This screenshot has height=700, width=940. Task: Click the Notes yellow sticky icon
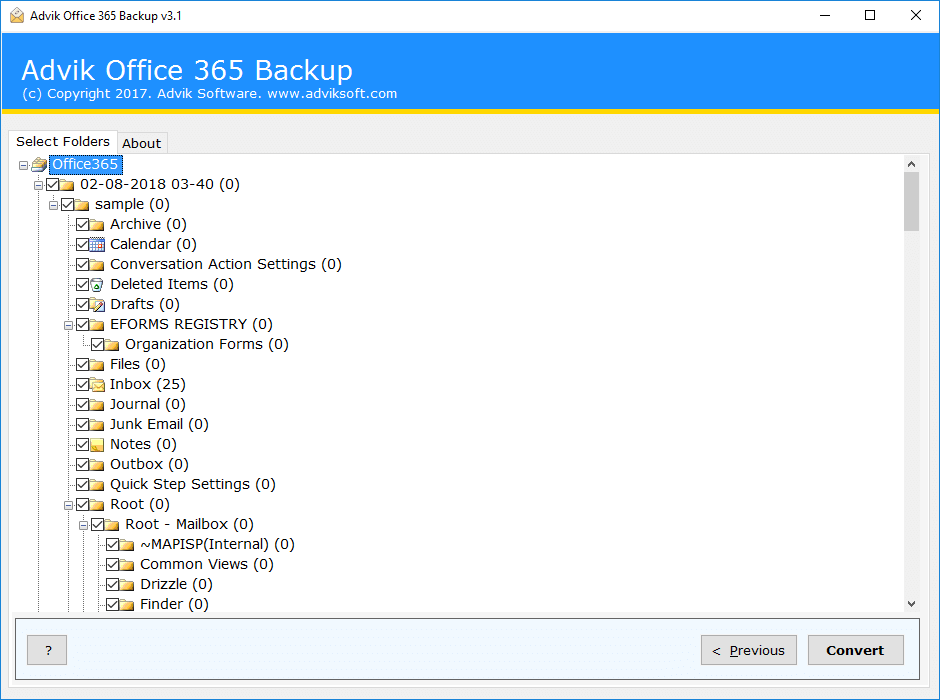(97, 445)
